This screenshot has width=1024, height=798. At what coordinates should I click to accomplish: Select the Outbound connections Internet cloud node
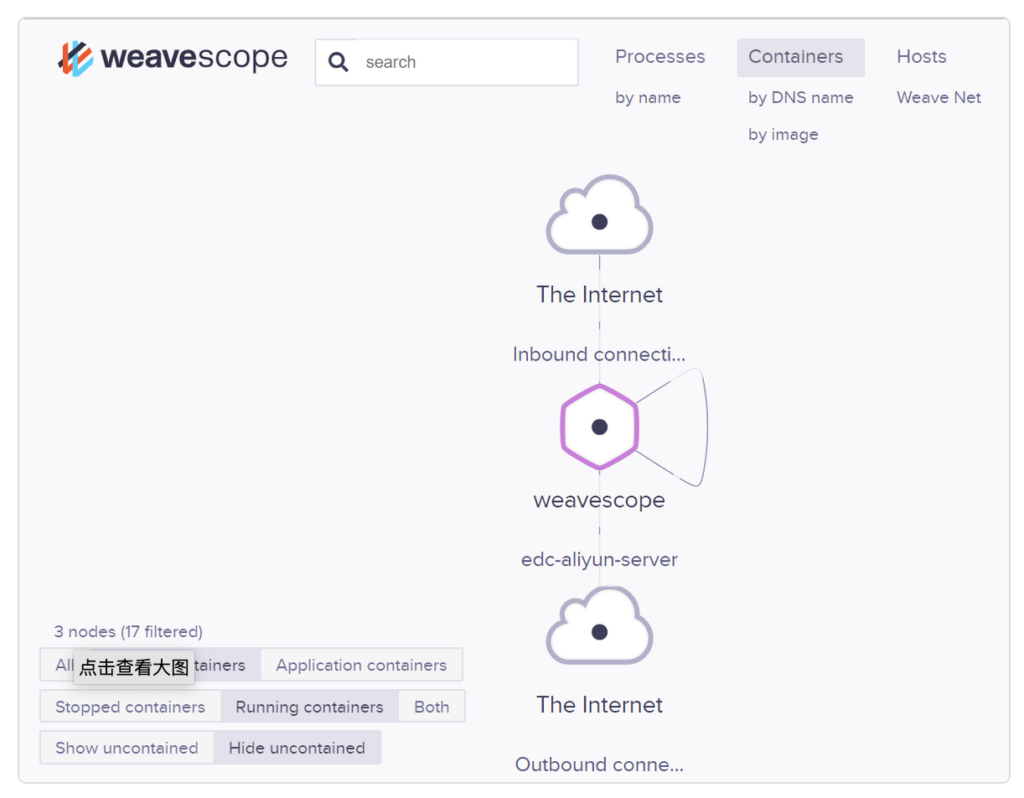(600, 625)
